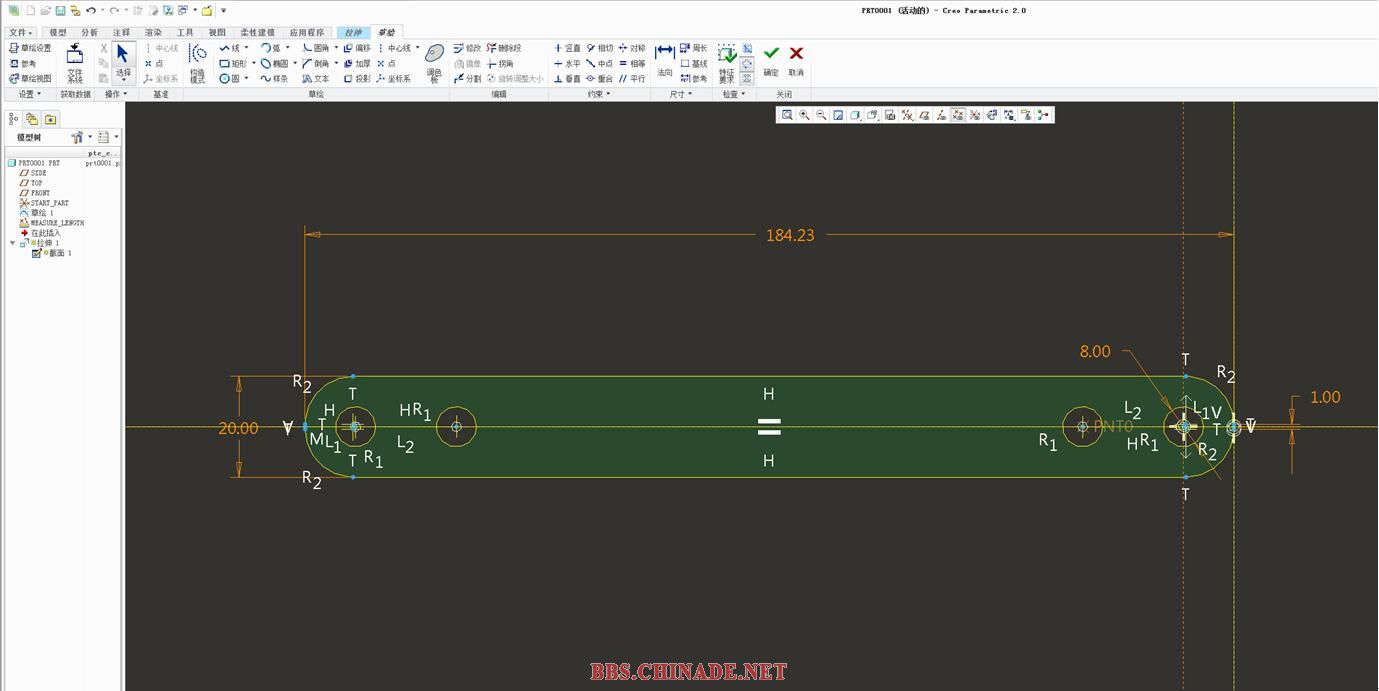Apply the 水平 horizontal constraint
This screenshot has height=691, width=1379.
(x=567, y=63)
